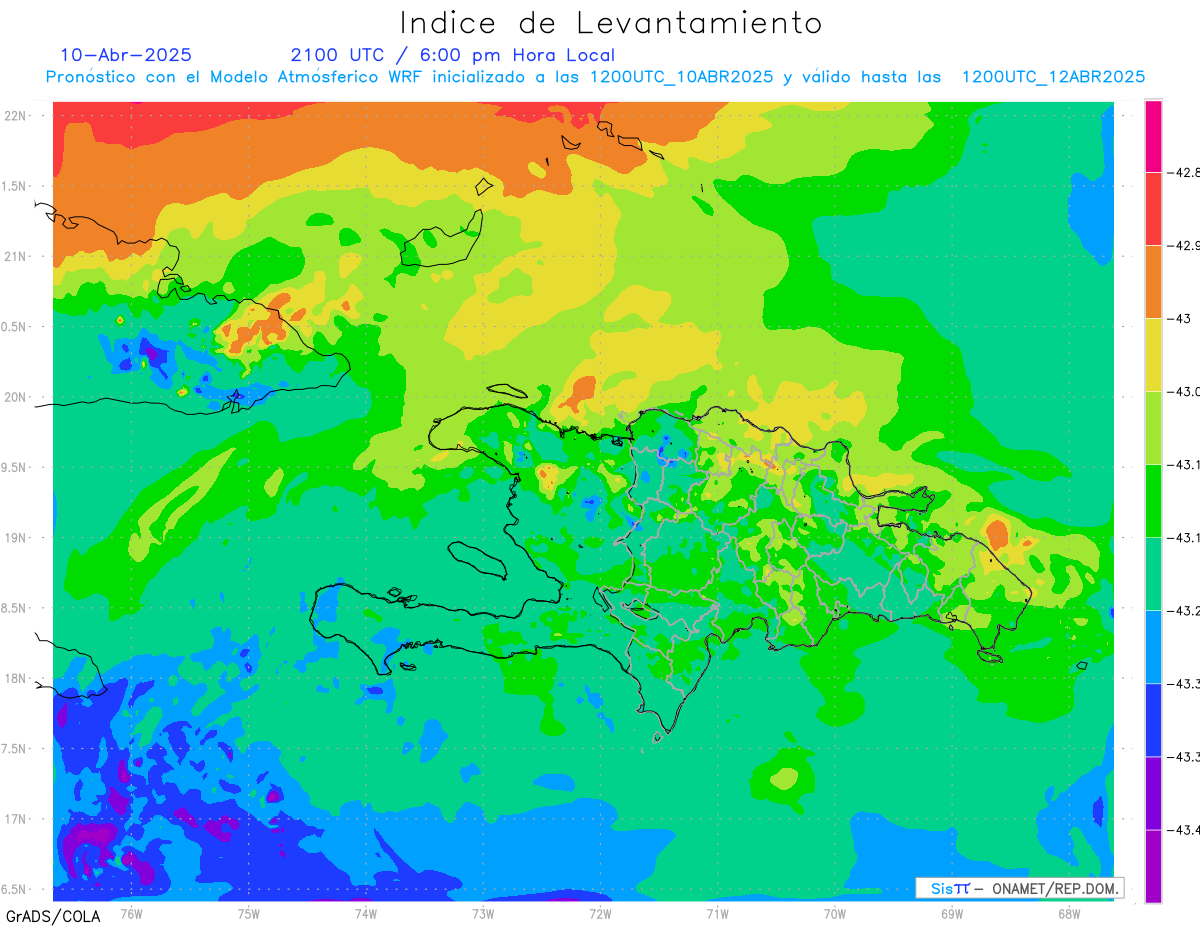Click the latitude label '21N'
1200x927 pixels.
[x=17, y=257]
